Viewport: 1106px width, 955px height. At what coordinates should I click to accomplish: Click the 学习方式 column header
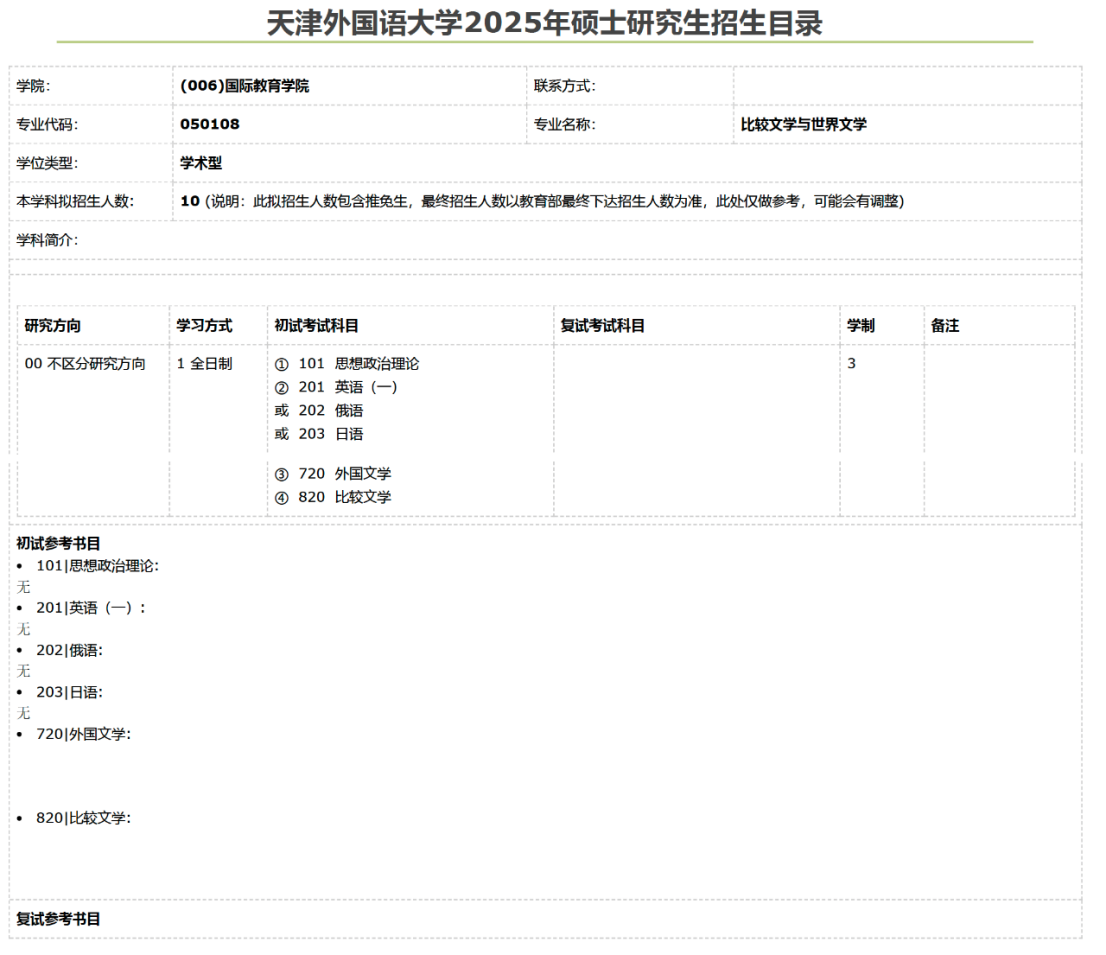205,325
